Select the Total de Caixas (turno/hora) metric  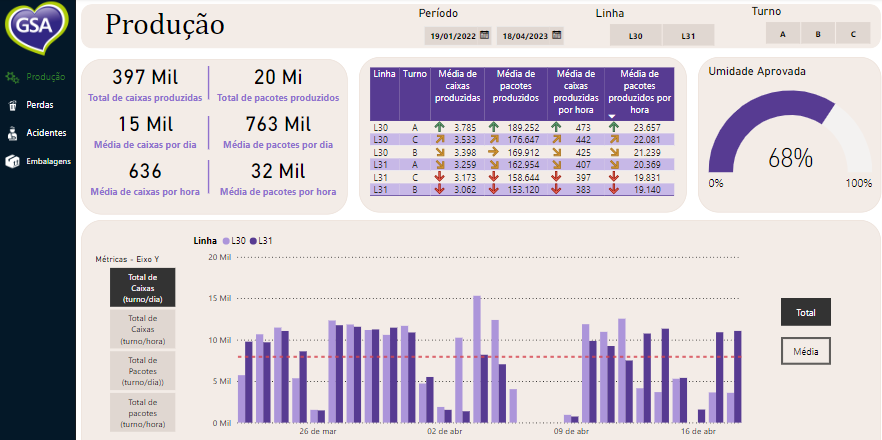[142, 327]
